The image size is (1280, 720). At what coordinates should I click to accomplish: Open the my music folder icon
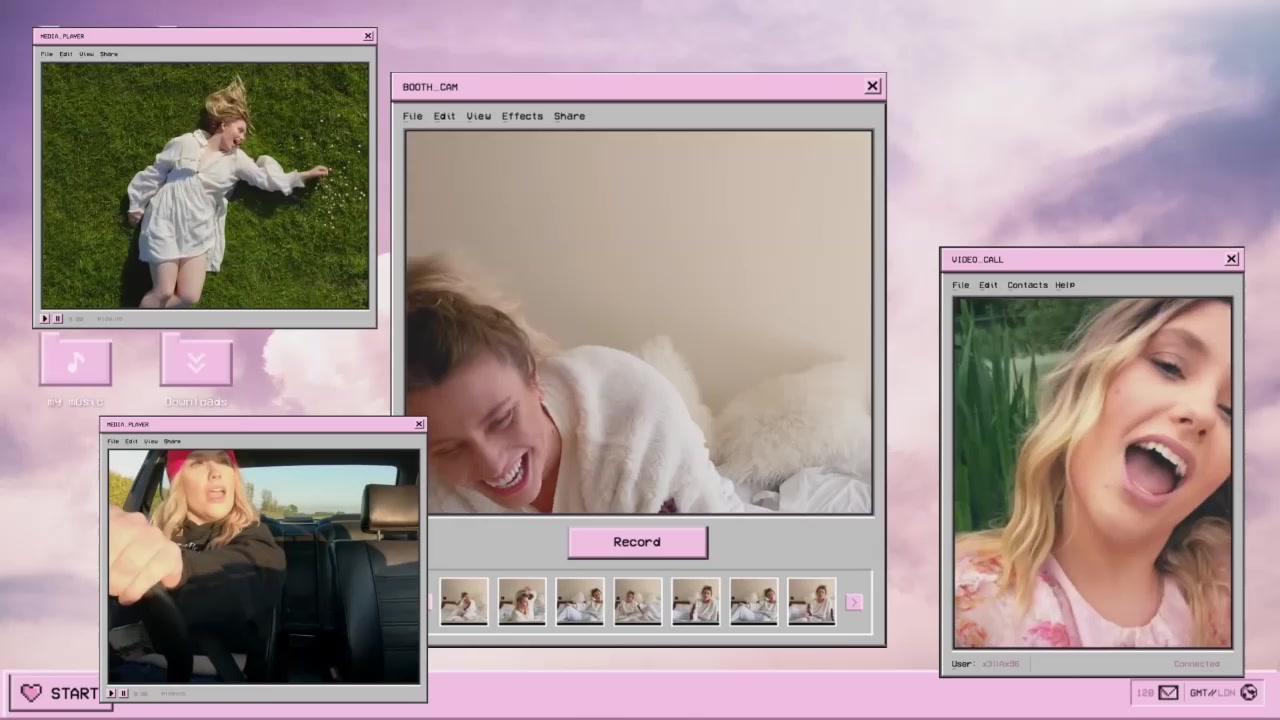coord(76,361)
